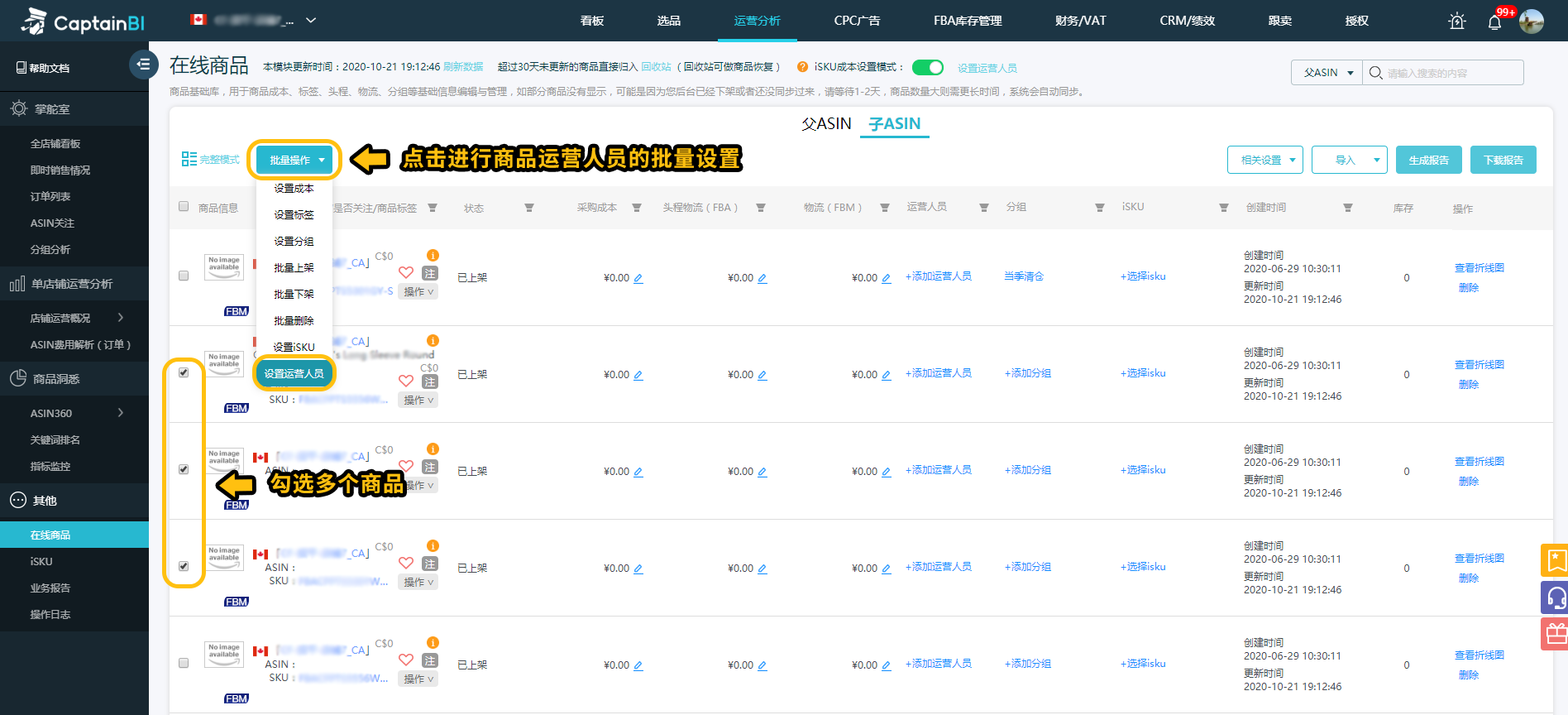
Task: Click the heart icon in the last product row
Action: tap(406, 660)
